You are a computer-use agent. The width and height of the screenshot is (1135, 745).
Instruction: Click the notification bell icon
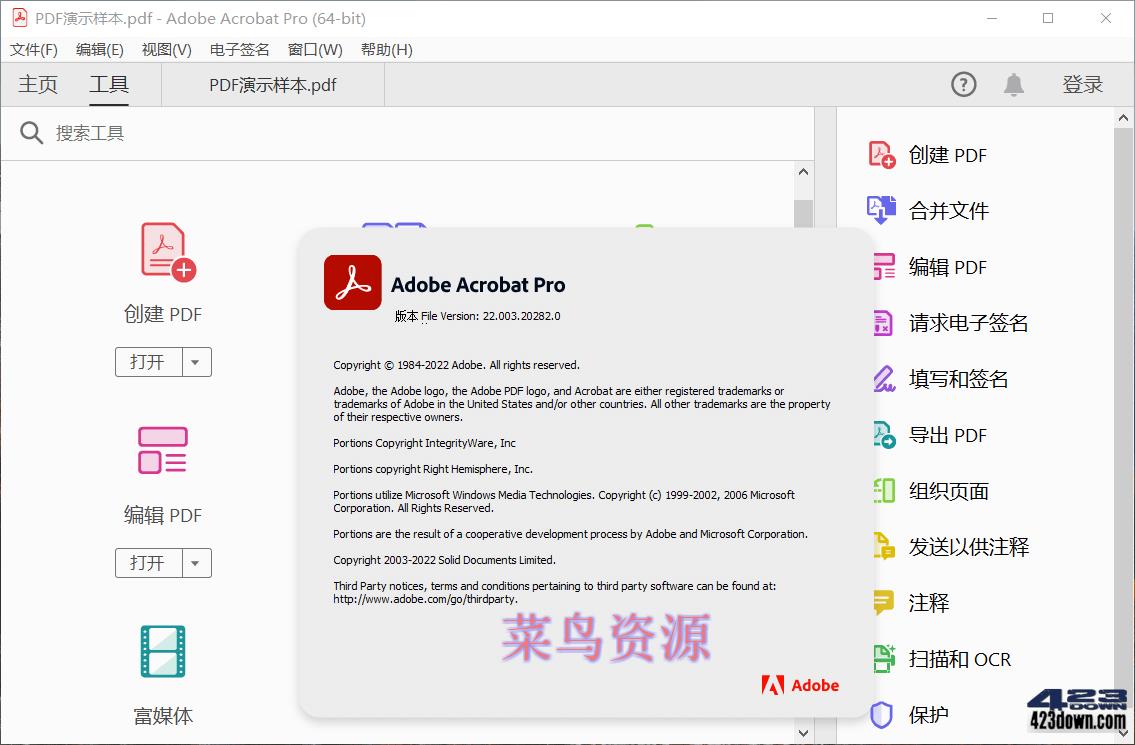[1013, 84]
